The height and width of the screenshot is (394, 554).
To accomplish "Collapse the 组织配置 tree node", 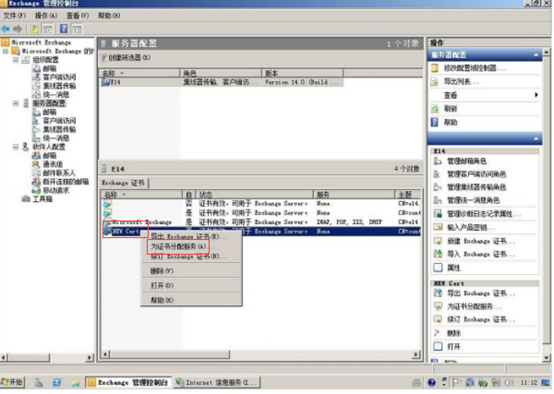I will coord(16,60).
